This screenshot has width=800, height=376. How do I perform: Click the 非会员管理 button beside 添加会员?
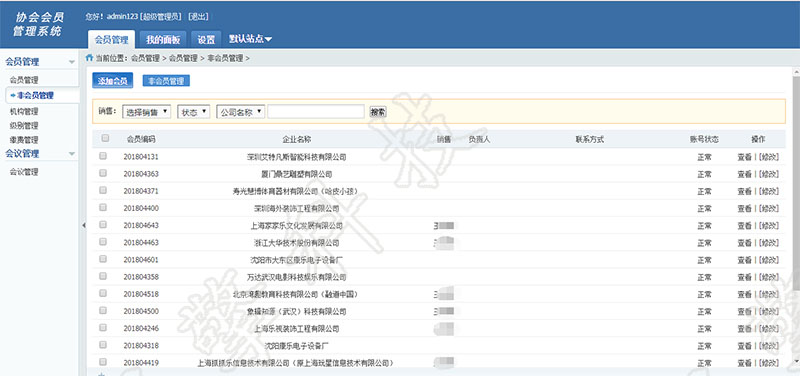click(166, 81)
